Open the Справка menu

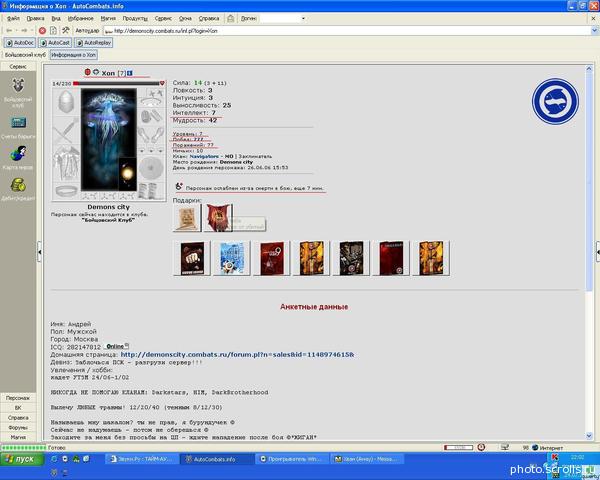(x=209, y=18)
